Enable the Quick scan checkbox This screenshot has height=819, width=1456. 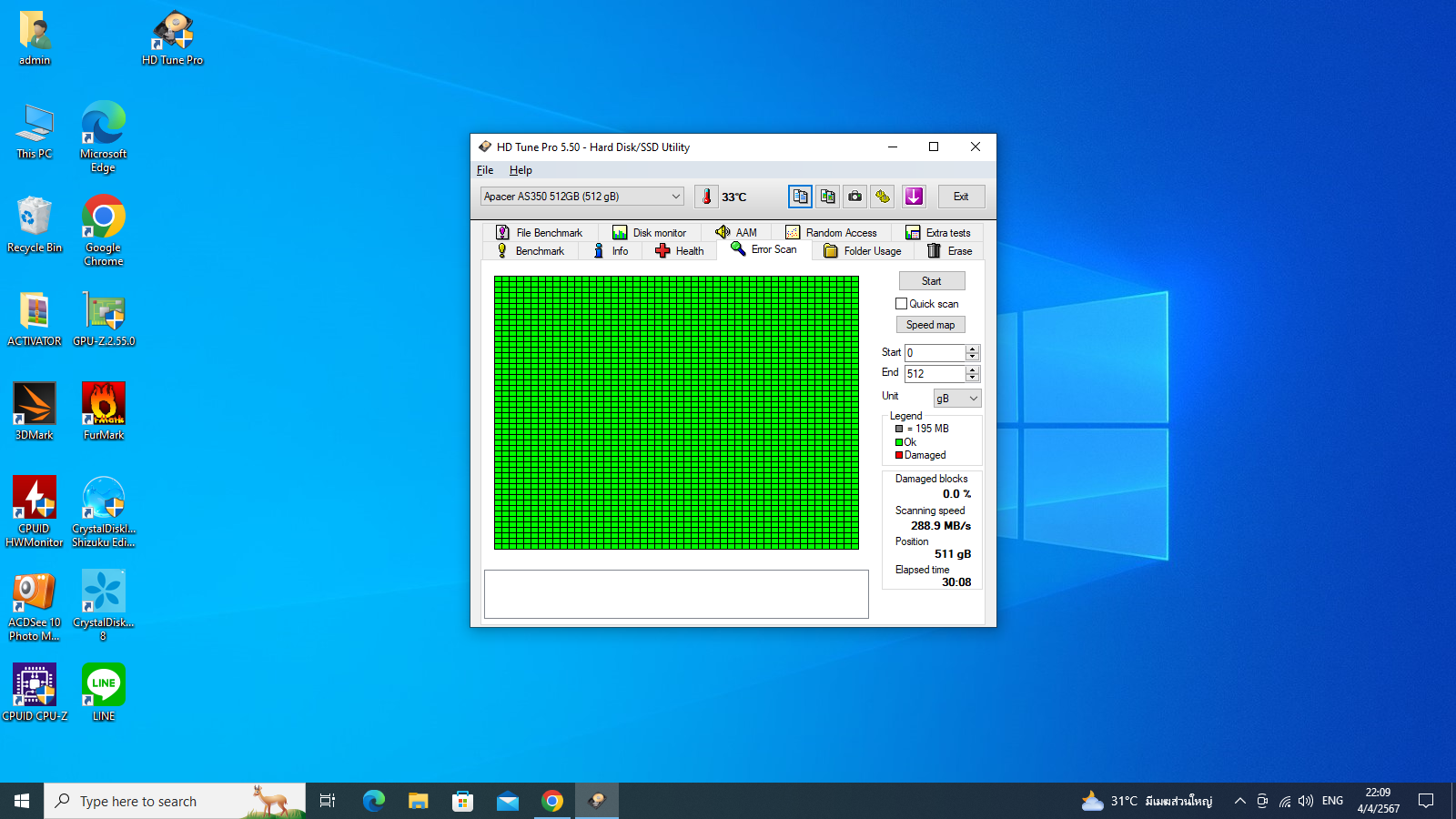click(902, 304)
